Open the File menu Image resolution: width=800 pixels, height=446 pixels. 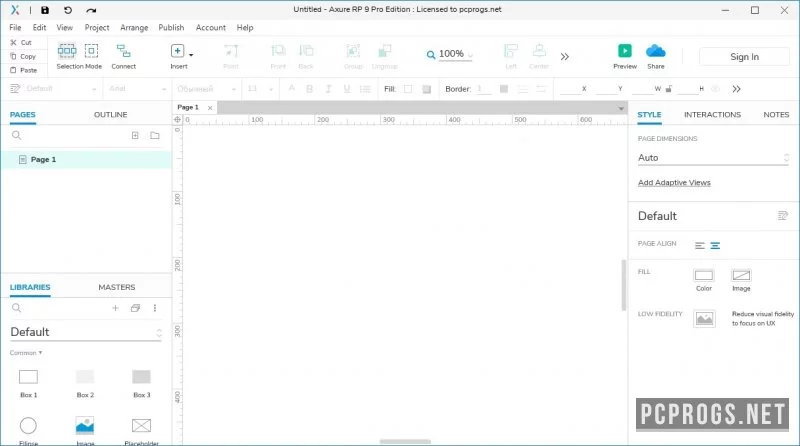[x=15, y=28]
